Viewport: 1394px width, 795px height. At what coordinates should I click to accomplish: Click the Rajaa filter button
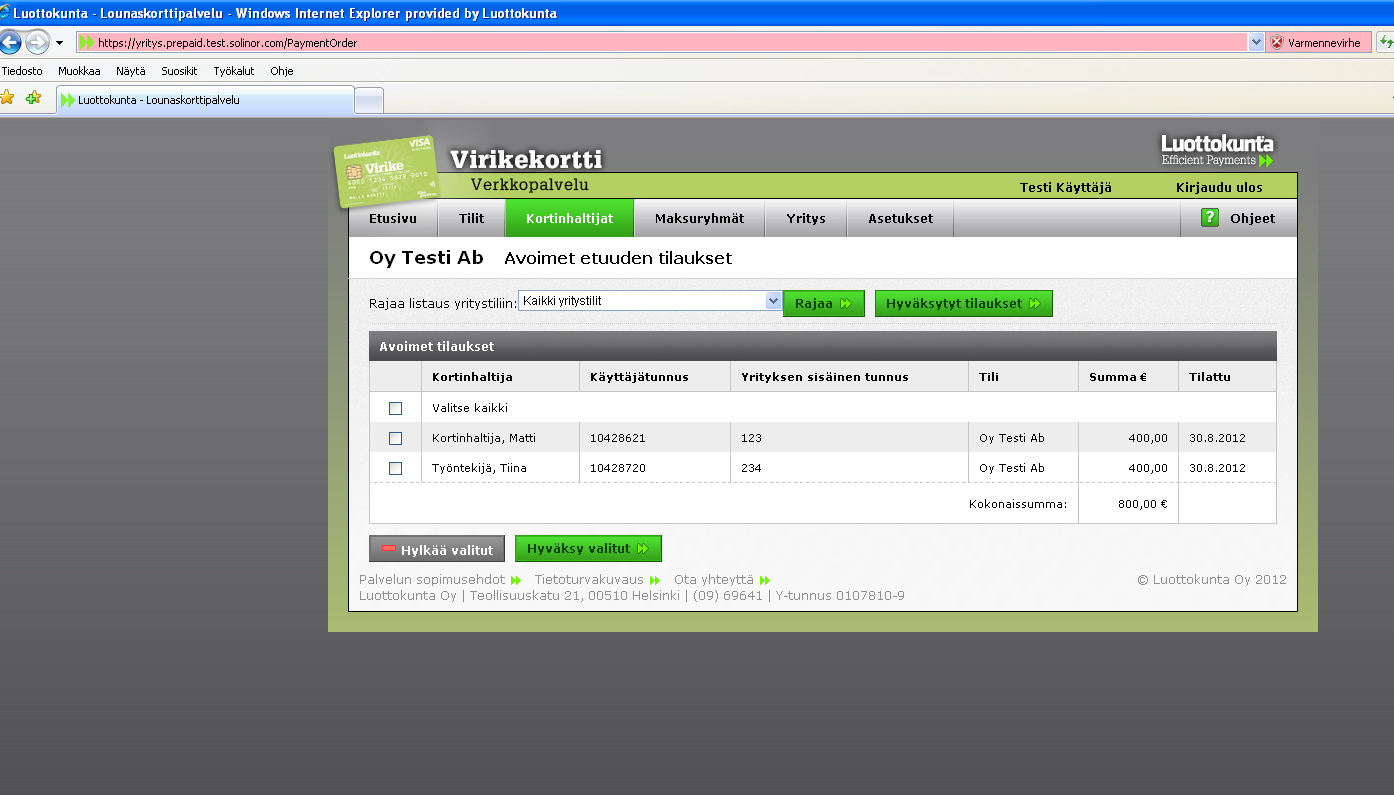823,303
